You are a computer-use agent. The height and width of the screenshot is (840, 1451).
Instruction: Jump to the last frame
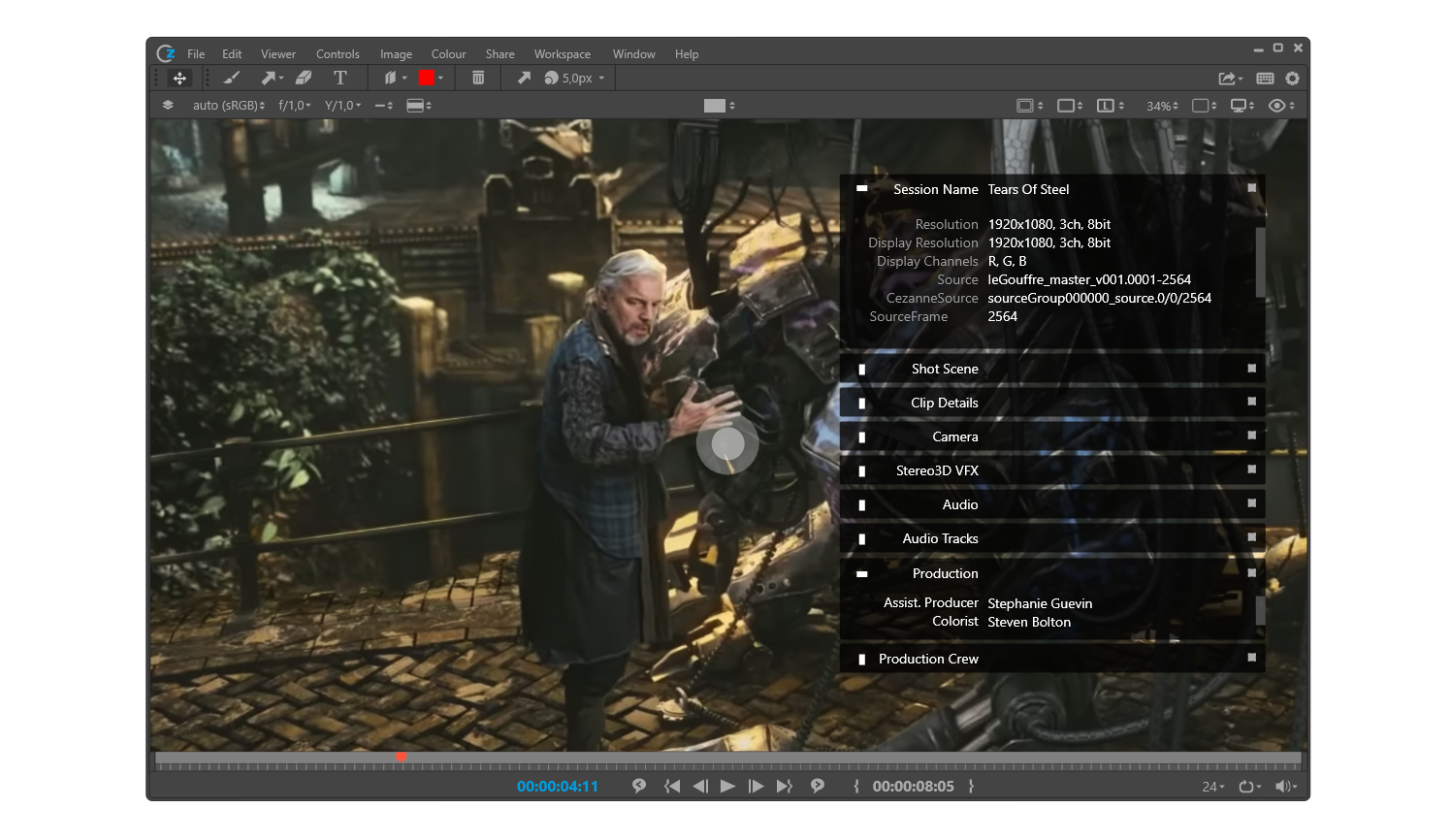pos(785,787)
